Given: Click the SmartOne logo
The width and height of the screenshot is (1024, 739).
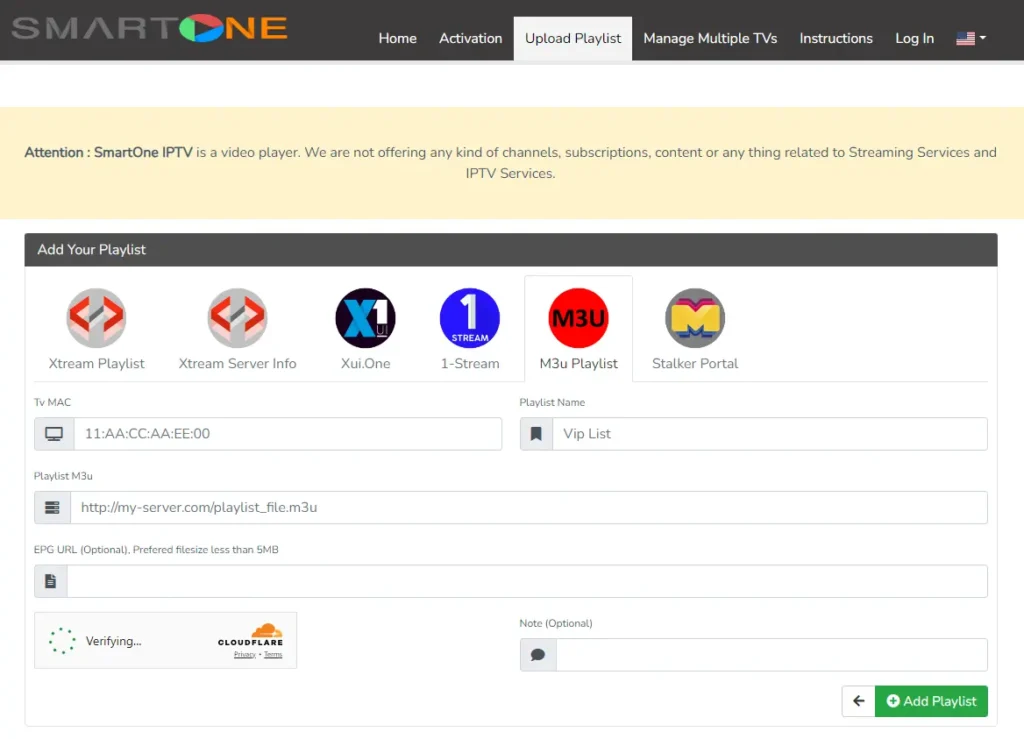Looking at the screenshot, I should pyautogui.click(x=149, y=28).
